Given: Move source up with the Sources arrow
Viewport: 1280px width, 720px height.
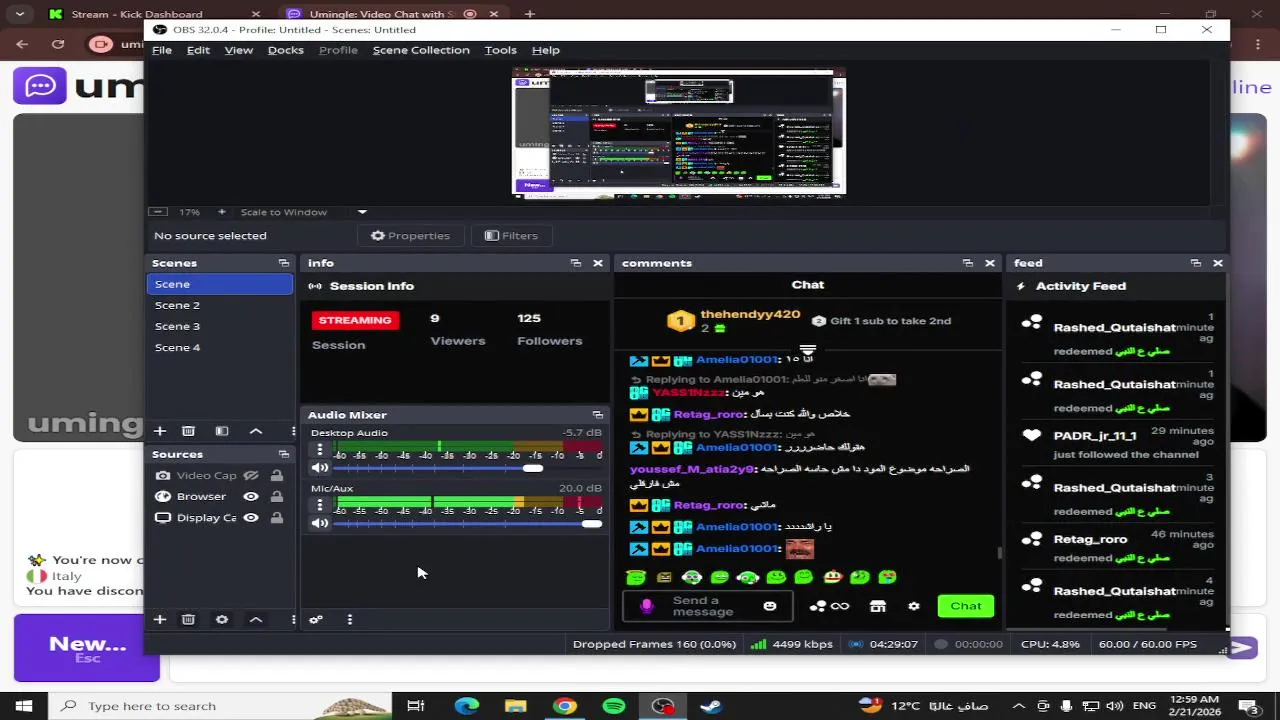Looking at the screenshot, I should coord(256,619).
